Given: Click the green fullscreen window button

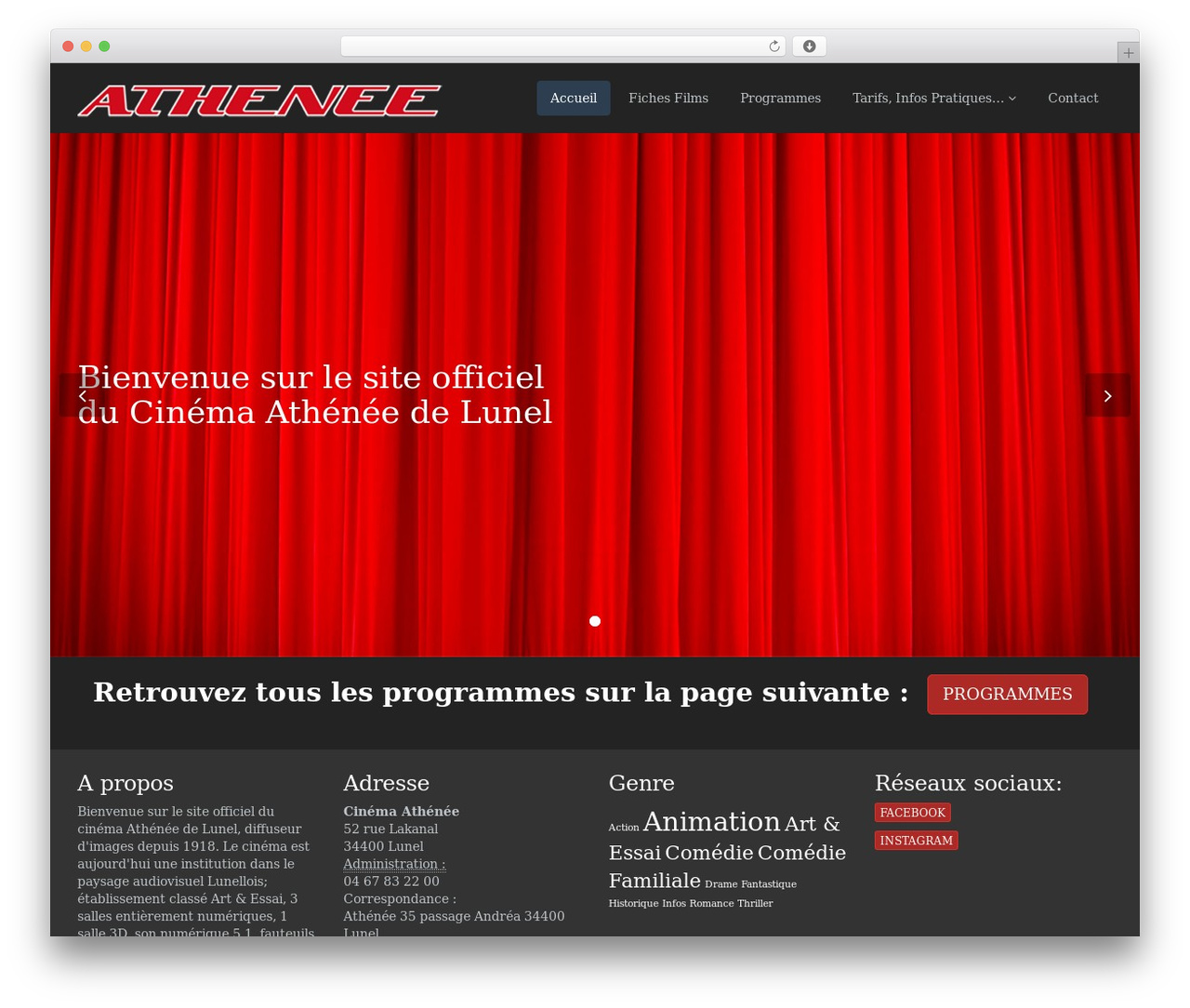Looking at the screenshot, I should (x=104, y=46).
